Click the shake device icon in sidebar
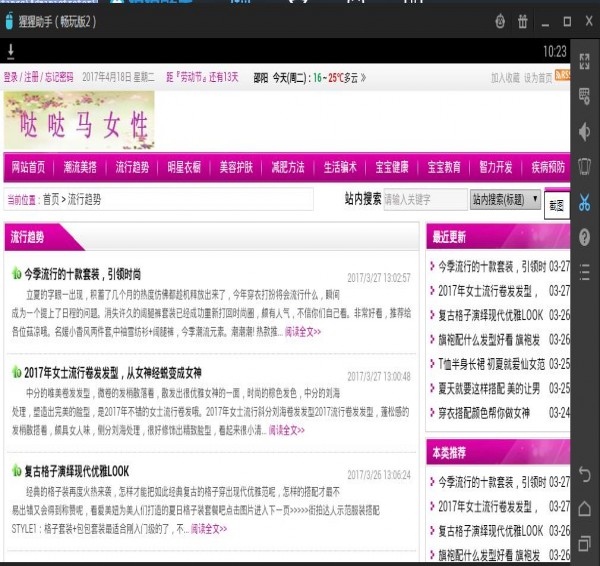This screenshot has width=600, height=566. pos(584,166)
